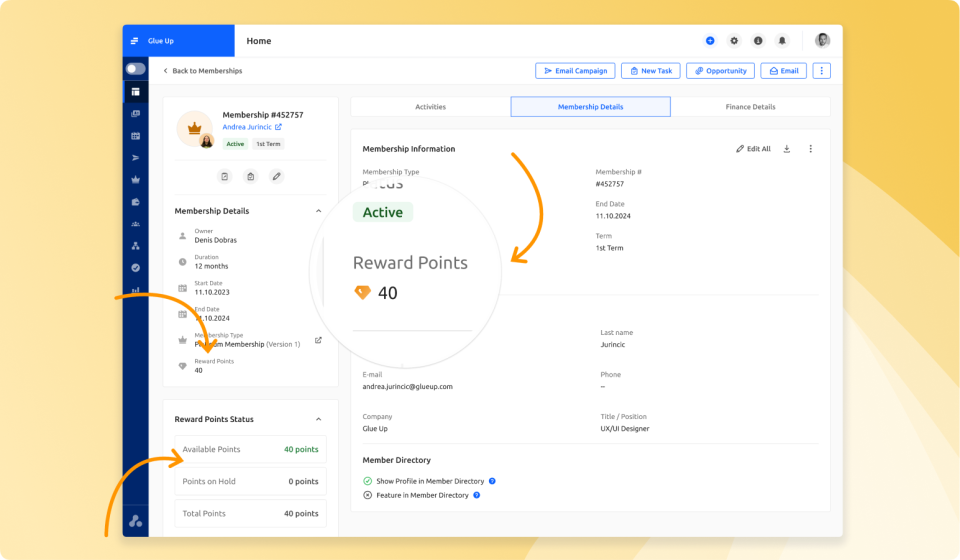The image size is (960, 560).
Task: Collapse the Membership Details section
Action: (318, 211)
